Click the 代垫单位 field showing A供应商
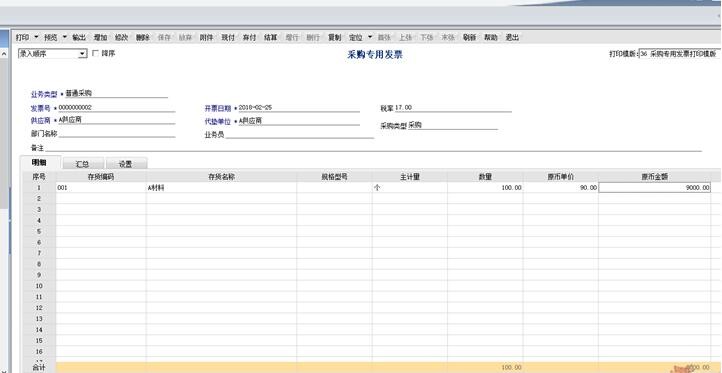This screenshot has height=373, width=722. pyautogui.click(x=298, y=121)
